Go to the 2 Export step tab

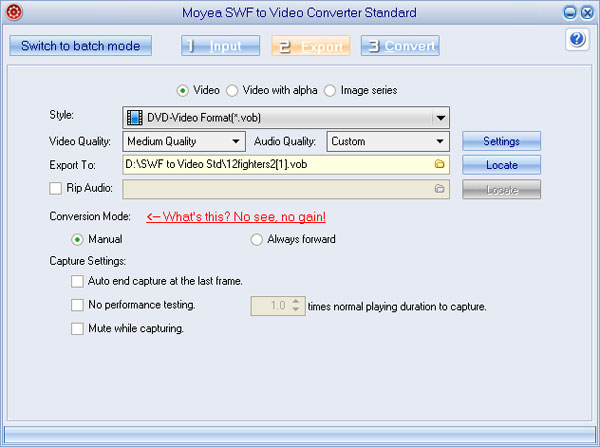click(x=311, y=46)
